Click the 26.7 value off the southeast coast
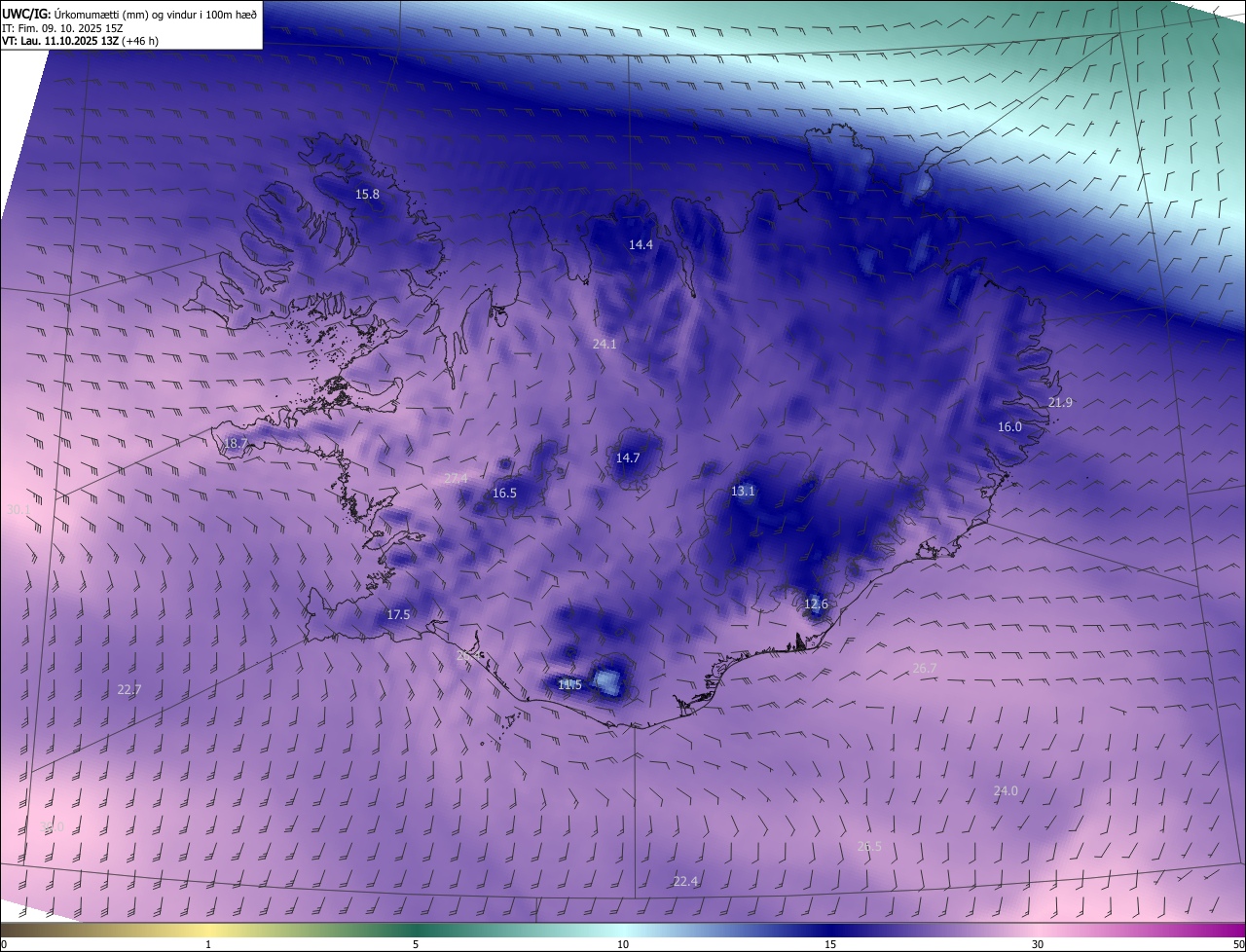 coord(924,669)
